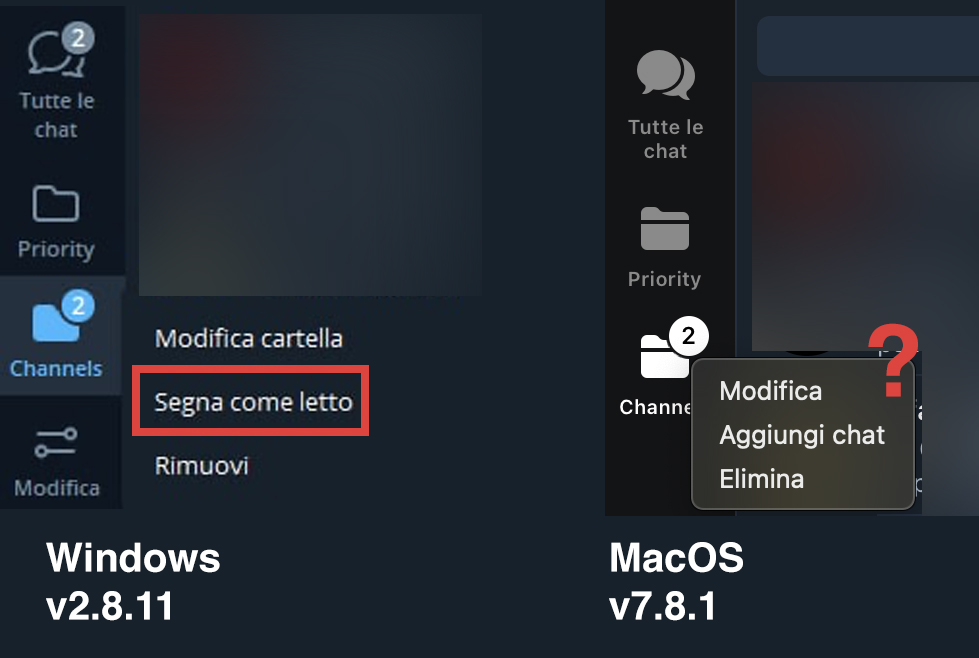
Task: Click blurred chat area in Windows panel
Action: (310, 155)
